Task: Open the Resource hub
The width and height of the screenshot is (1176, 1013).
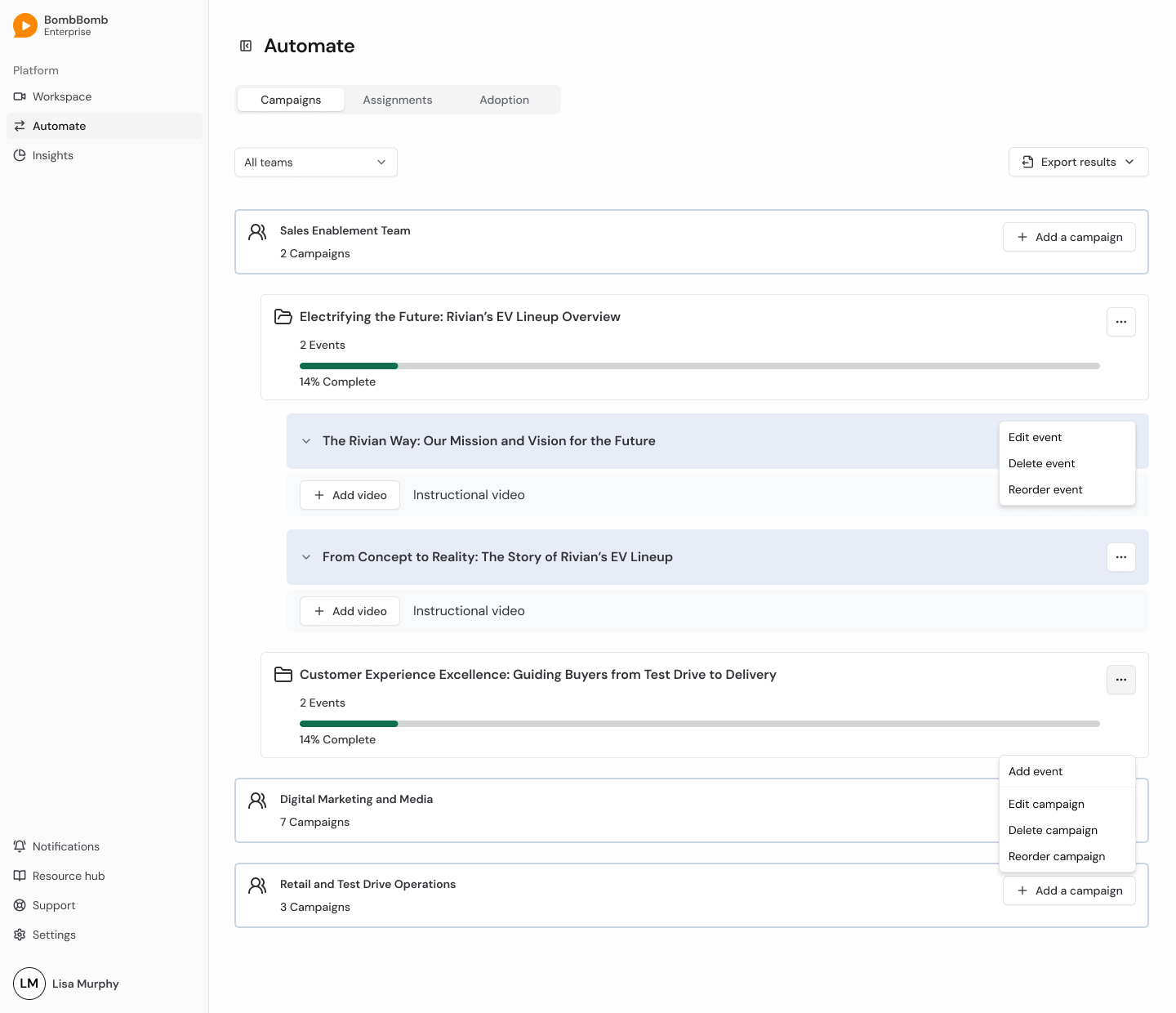Action: pos(69,876)
